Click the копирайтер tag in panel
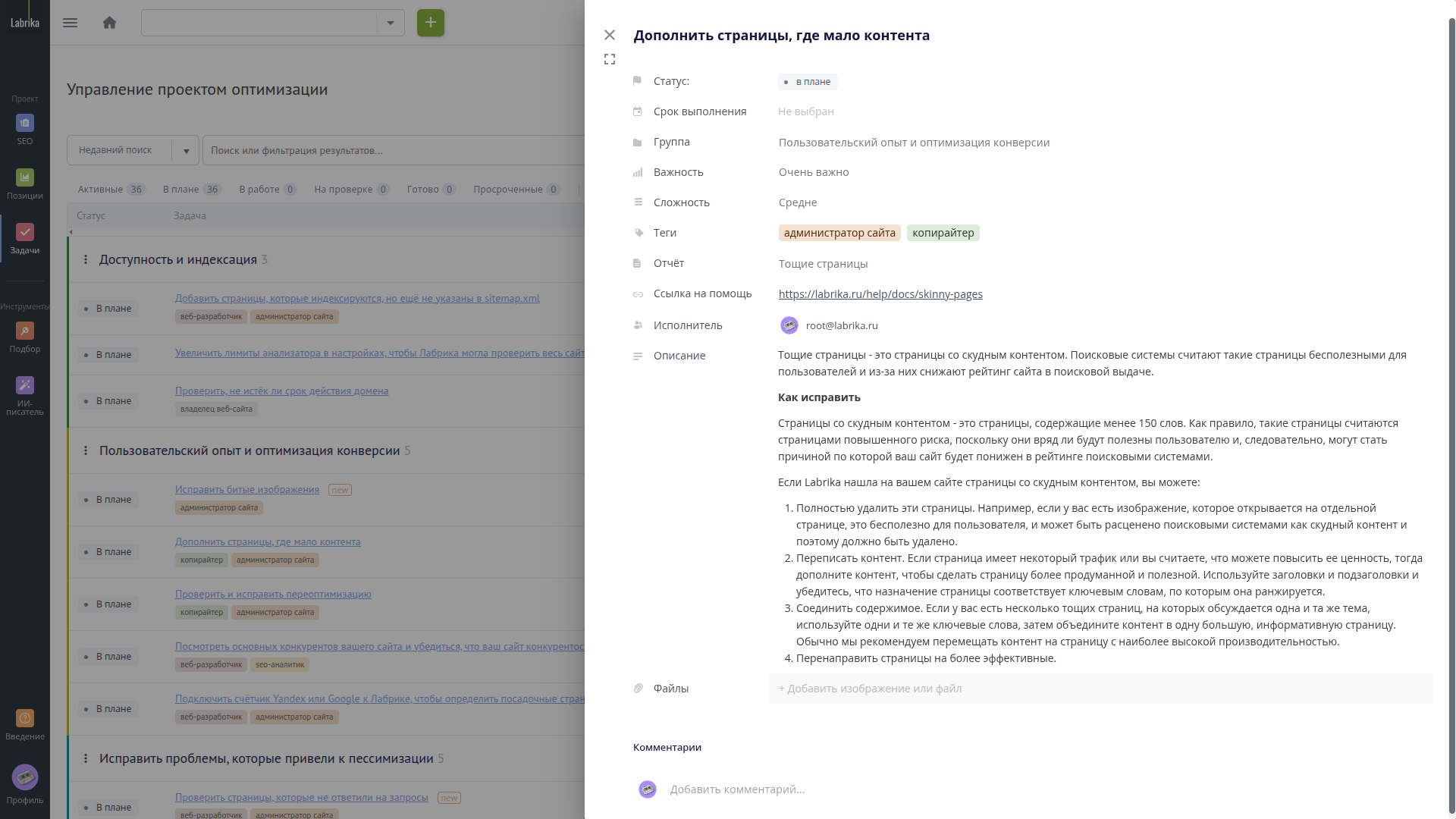This screenshot has height=819, width=1456. (x=943, y=233)
